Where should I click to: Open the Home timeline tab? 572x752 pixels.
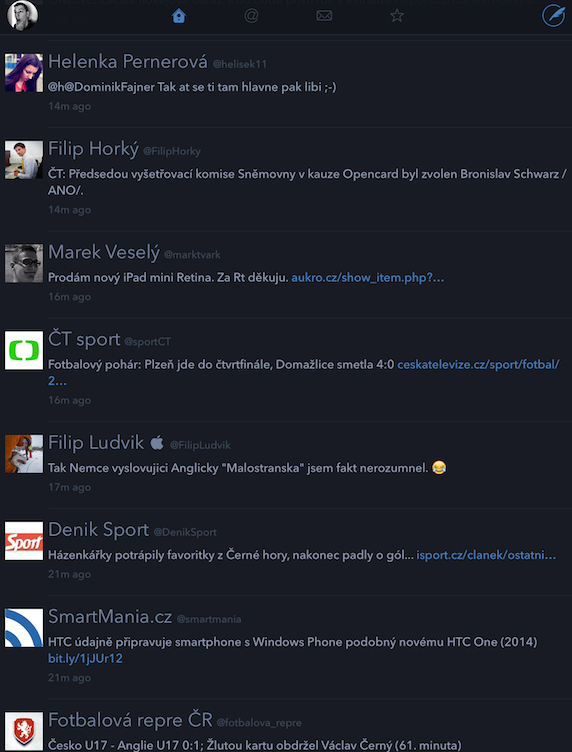(x=178, y=16)
